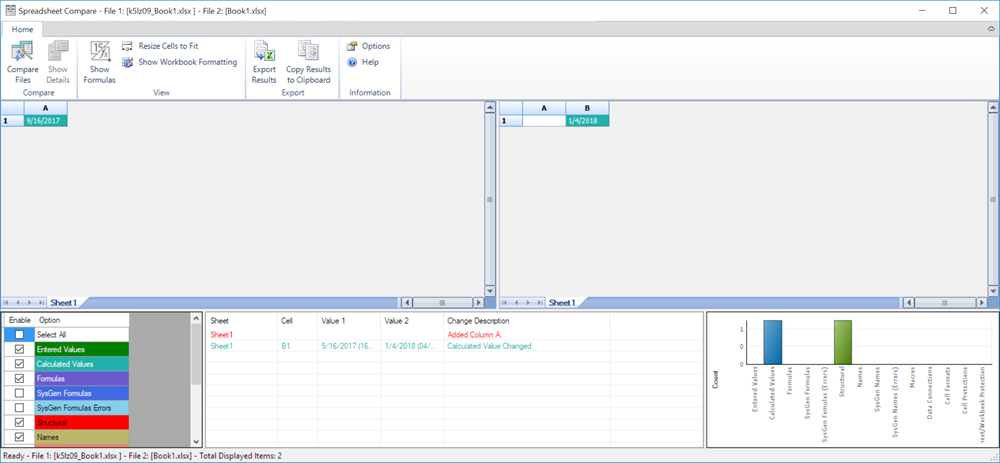
Task: Uncheck the Structural option
Action: [19, 422]
